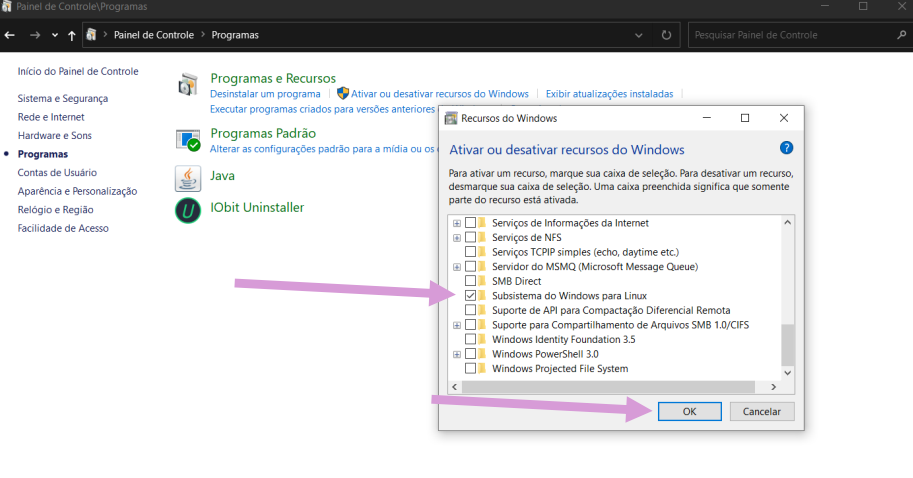Click Alterar as configurações padrão para a mídia
This screenshot has width=913, height=478.
323,149
